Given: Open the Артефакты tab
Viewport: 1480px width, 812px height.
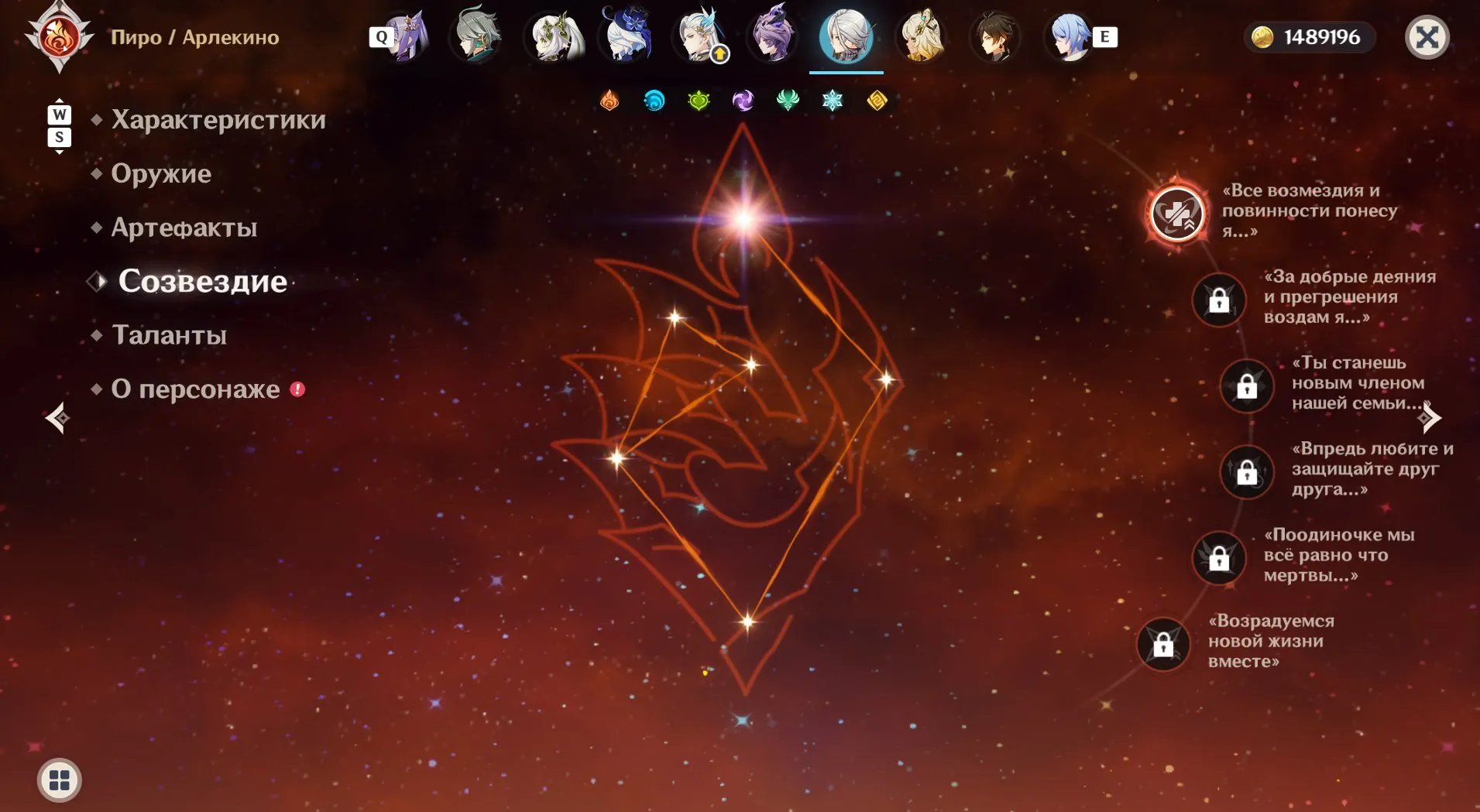Looking at the screenshot, I should [184, 228].
